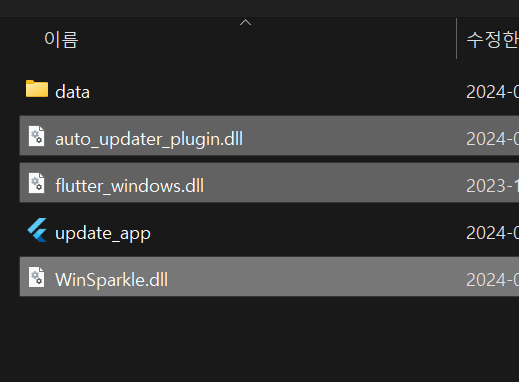This screenshot has height=382, width=519.
Task: Select flutter_windows.dll filename text
Action: coord(129,186)
